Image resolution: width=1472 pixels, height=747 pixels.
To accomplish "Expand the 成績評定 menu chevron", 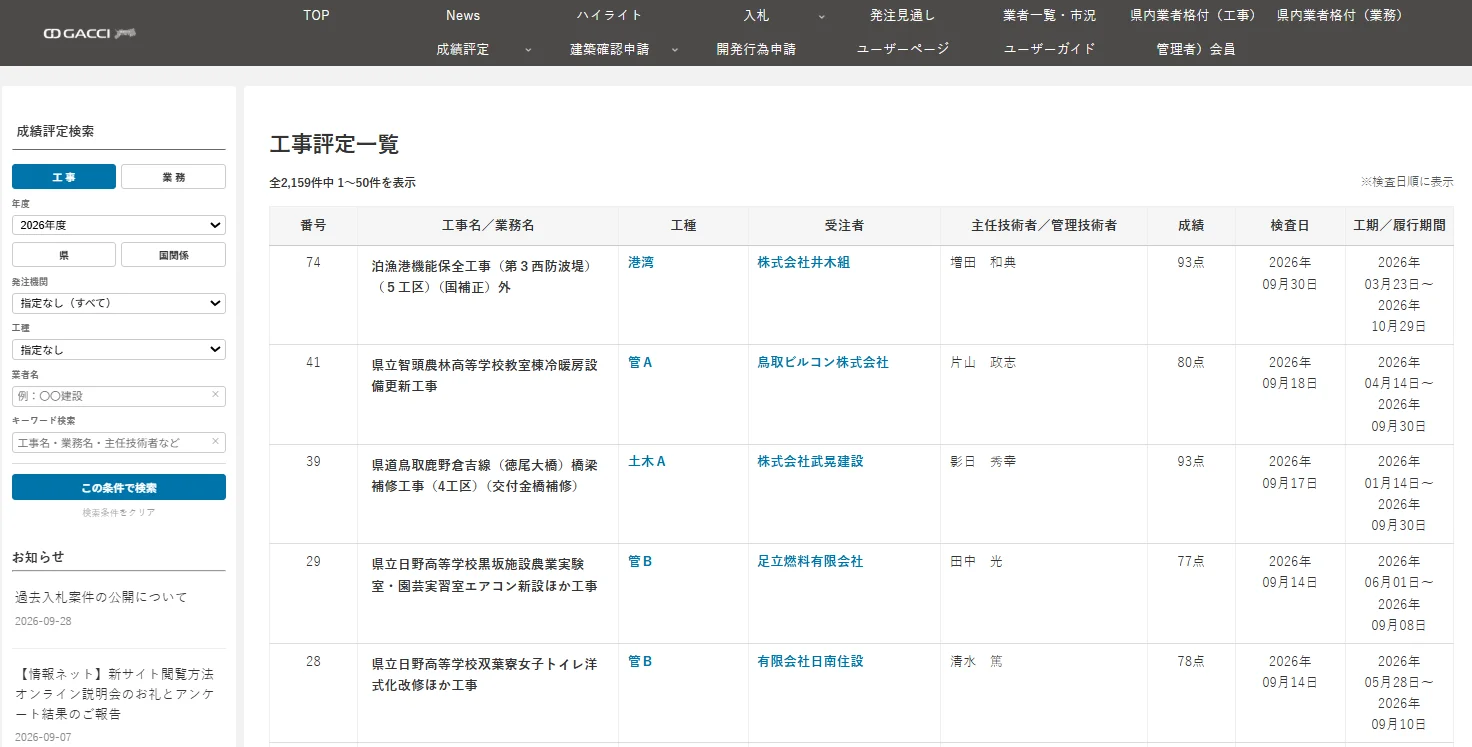I will pos(528,49).
